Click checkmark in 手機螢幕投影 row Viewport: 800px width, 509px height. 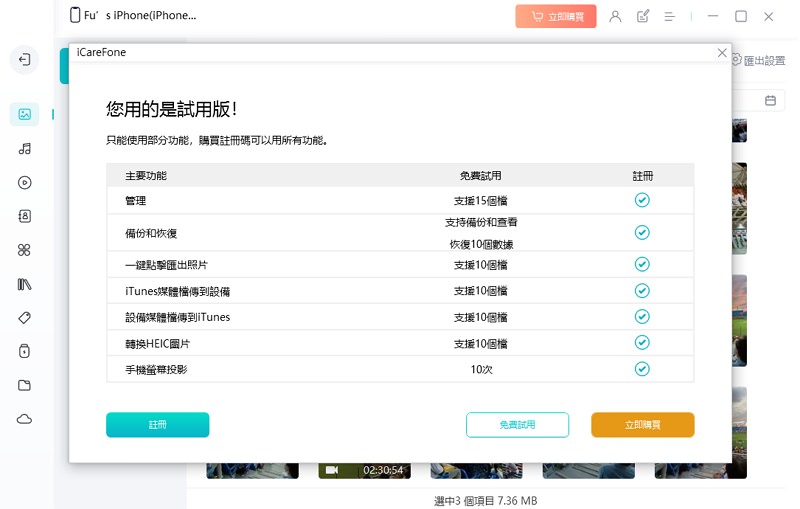click(642, 369)
